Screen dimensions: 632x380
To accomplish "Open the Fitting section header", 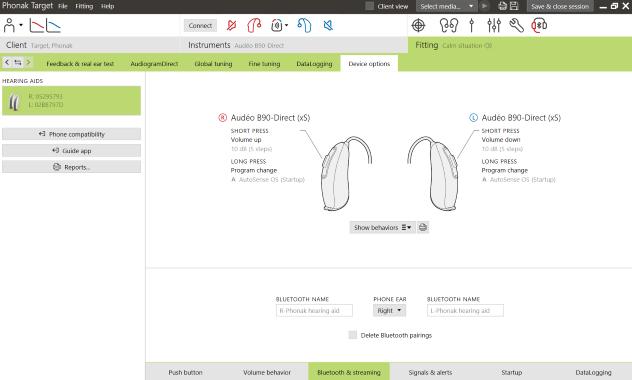I will click(x=520, y=45).
